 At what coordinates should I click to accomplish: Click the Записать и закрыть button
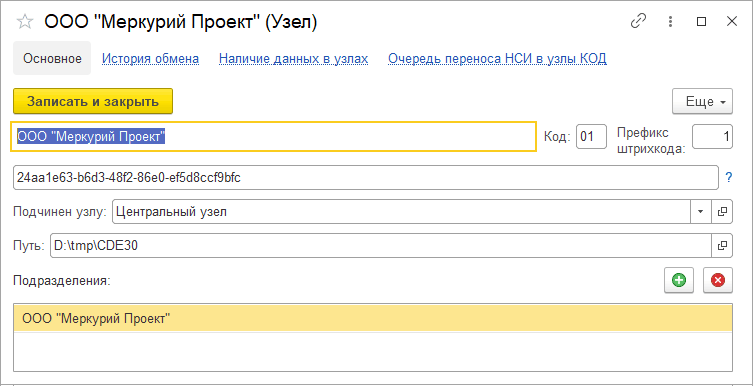tap(93, 101)
